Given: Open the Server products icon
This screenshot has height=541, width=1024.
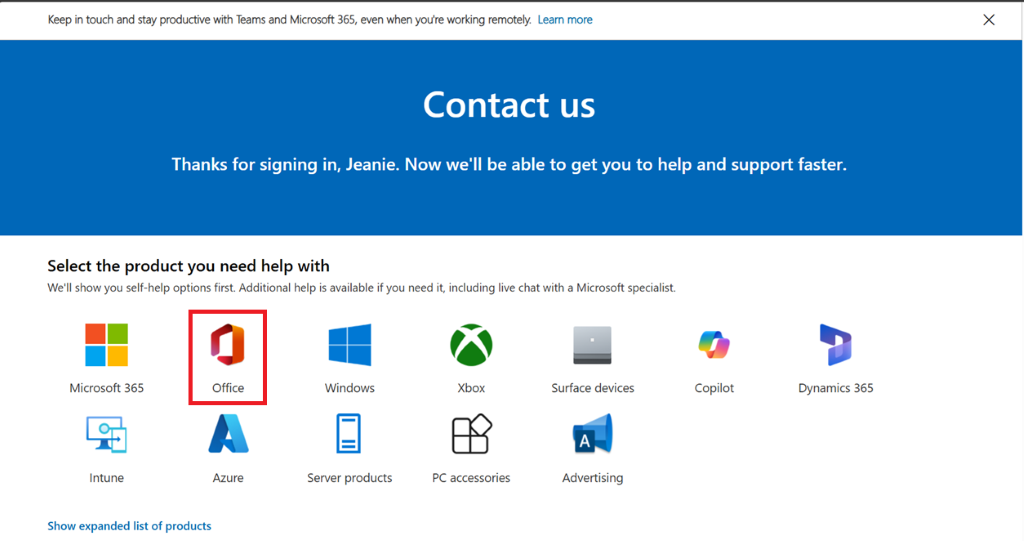Looking at the screenshot, I should [x=349, y=434].
